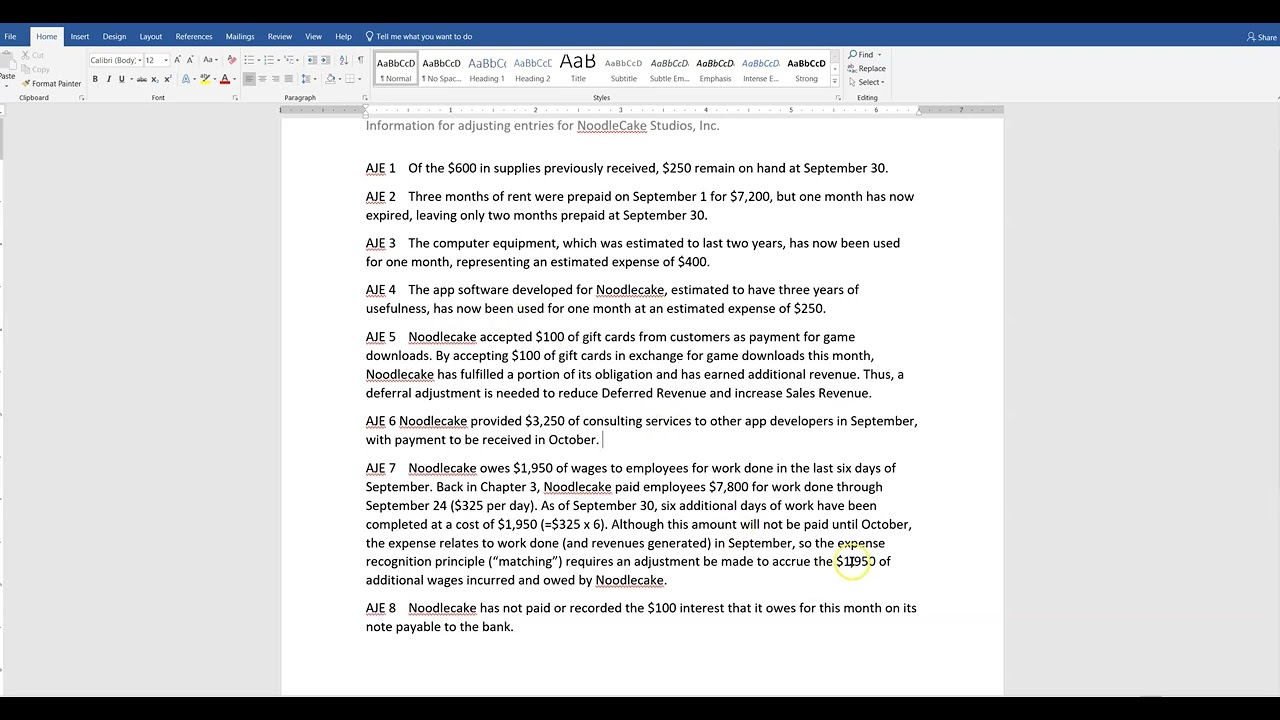Viewport: 1280px width, 720px height.
Task: Apply strikethrough to text
Action: [142, 79]
